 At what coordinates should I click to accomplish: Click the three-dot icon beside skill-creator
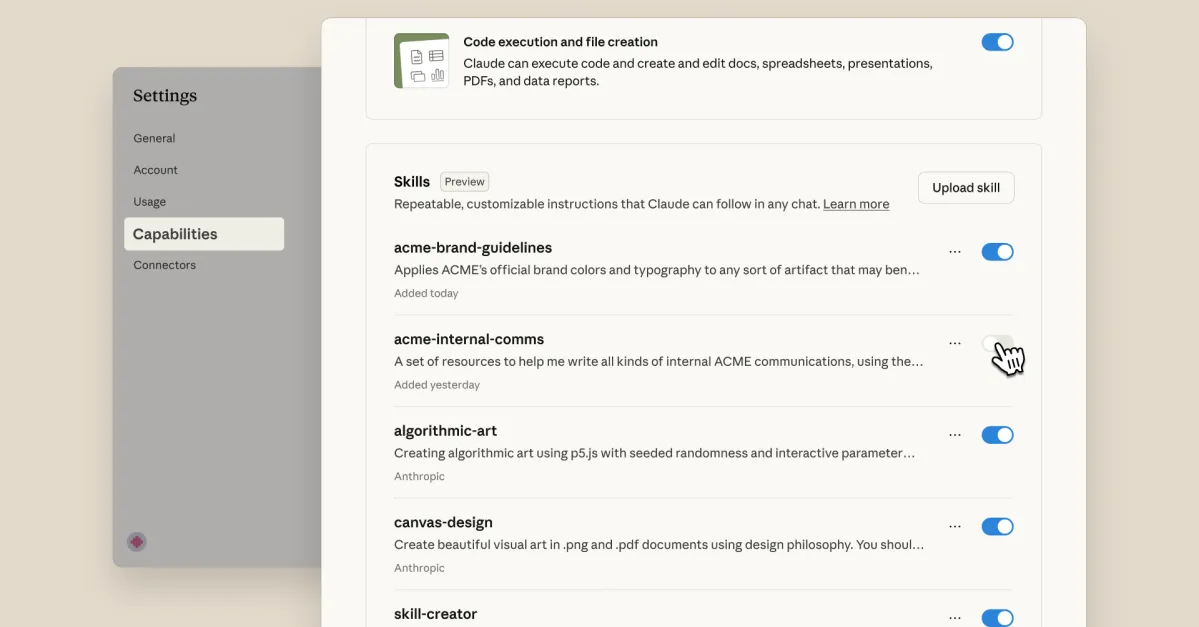point(954,617)
